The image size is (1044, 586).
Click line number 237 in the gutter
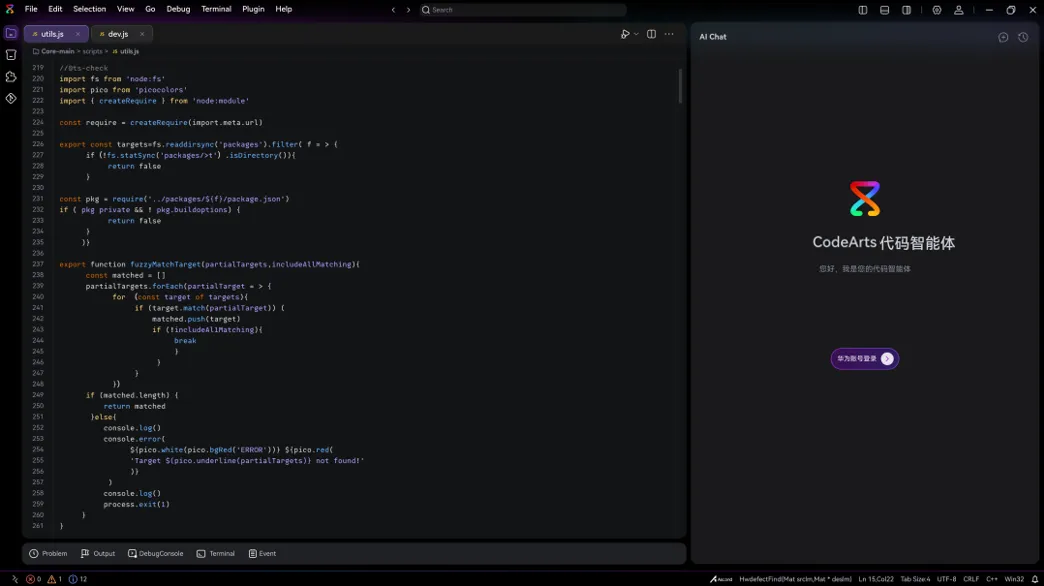click(x=38, y=264)
